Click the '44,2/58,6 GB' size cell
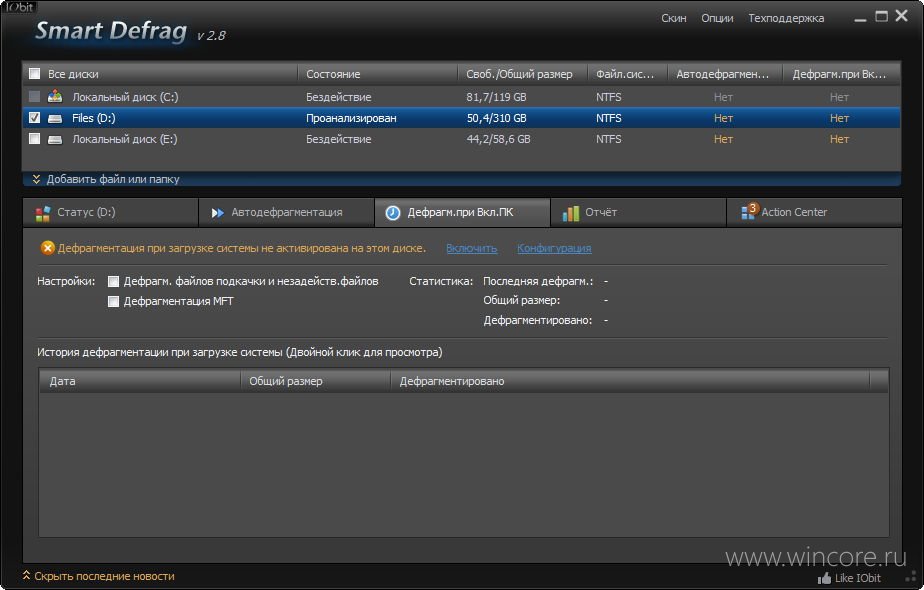The width and height of the screenshot is (924, 590). [x=498, y=139]
